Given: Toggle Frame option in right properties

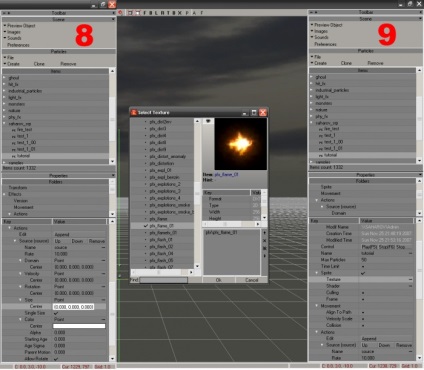Looking at the screenshot, I should click(363, 299).
